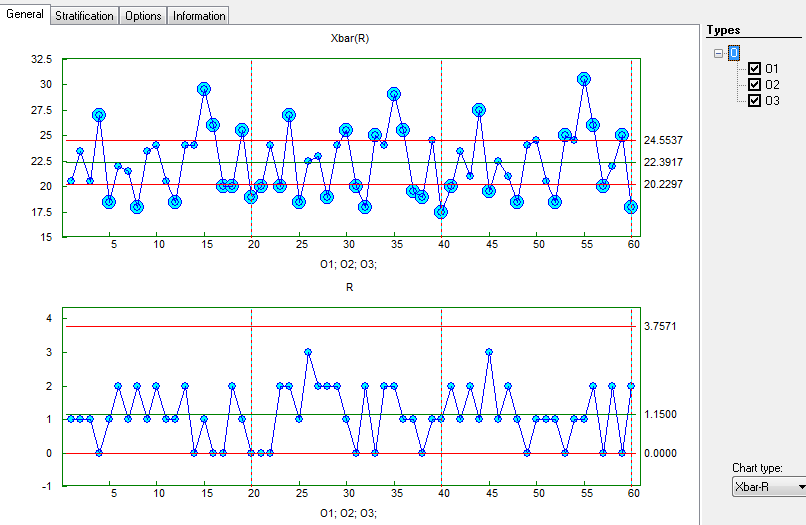Select the General tab

tap(24, 14)
